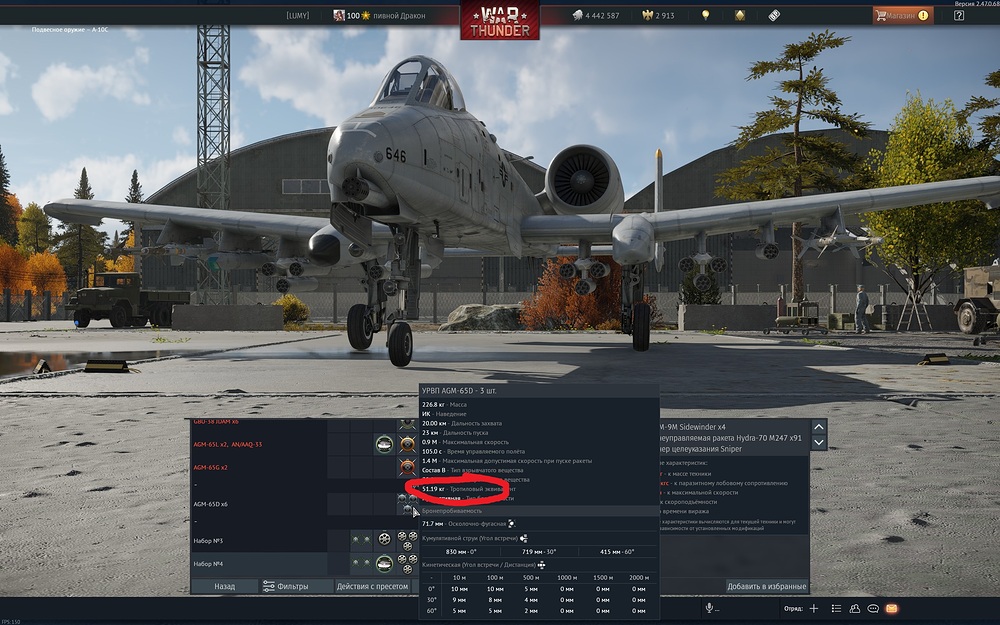The width and height of the screenshot is (1000, 625).
Task: Click the small missiles icon in Набор №3
Action: [x=361, y=540]
